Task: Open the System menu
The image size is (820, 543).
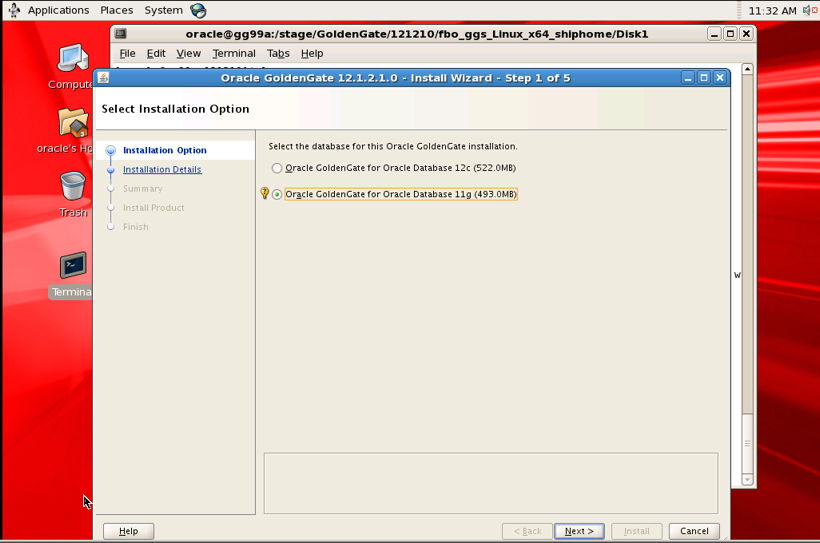Action: (163, 10)
